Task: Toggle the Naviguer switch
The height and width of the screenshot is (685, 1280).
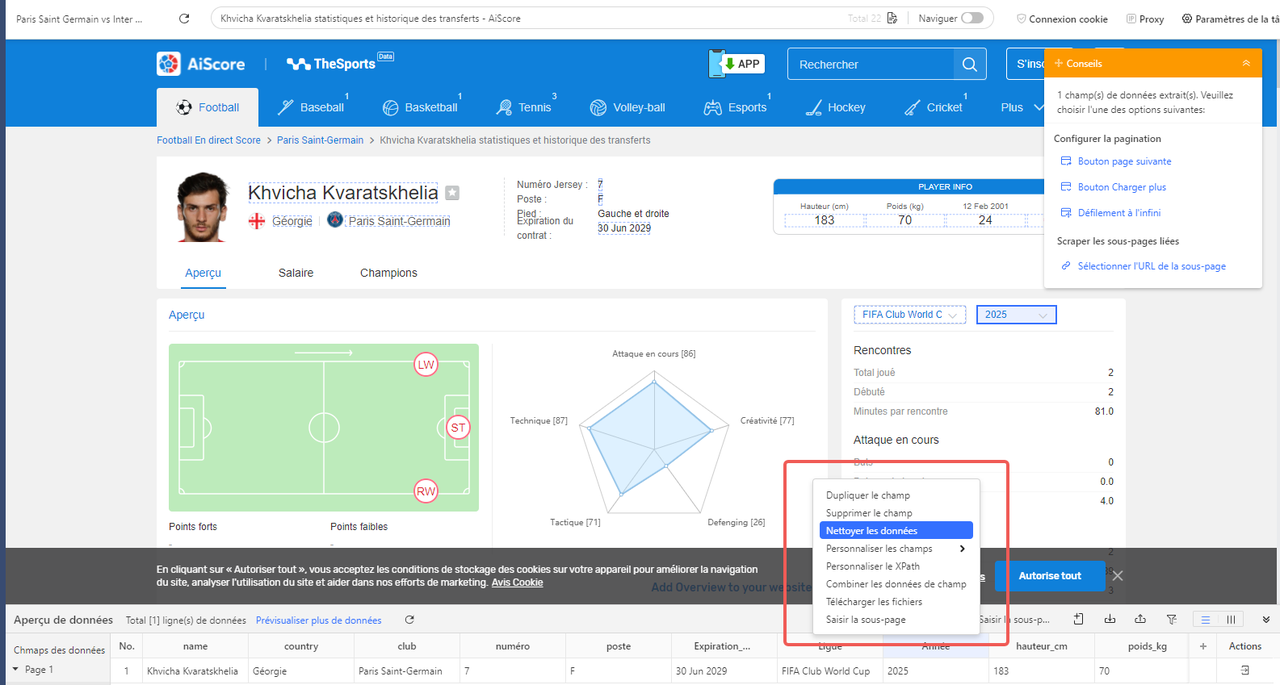Action: [x=972, y=18]
